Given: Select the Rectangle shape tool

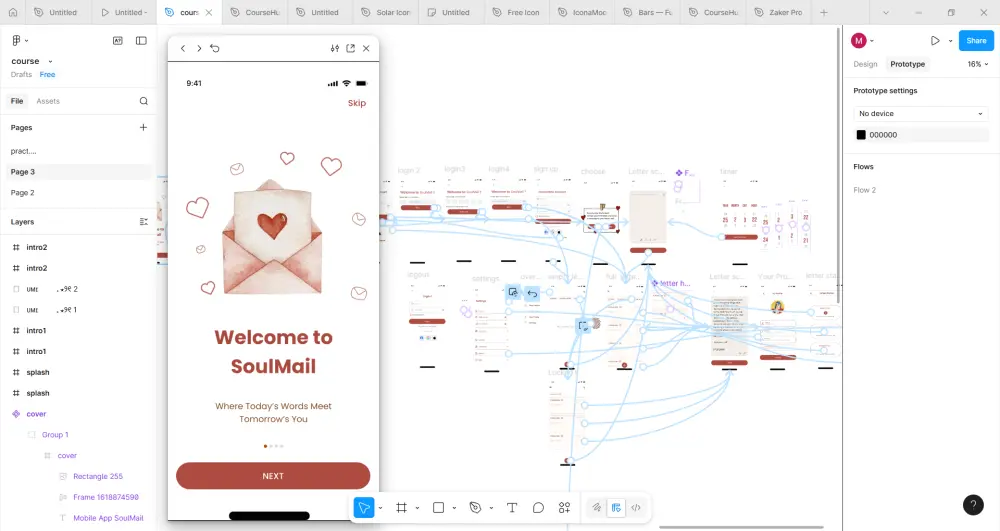Looking at the screenshot, I should (x=438, y=508).
